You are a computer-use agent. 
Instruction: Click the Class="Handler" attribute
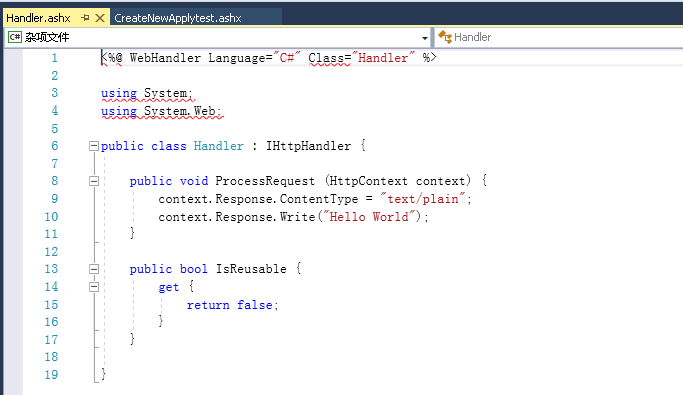[361, 58]
